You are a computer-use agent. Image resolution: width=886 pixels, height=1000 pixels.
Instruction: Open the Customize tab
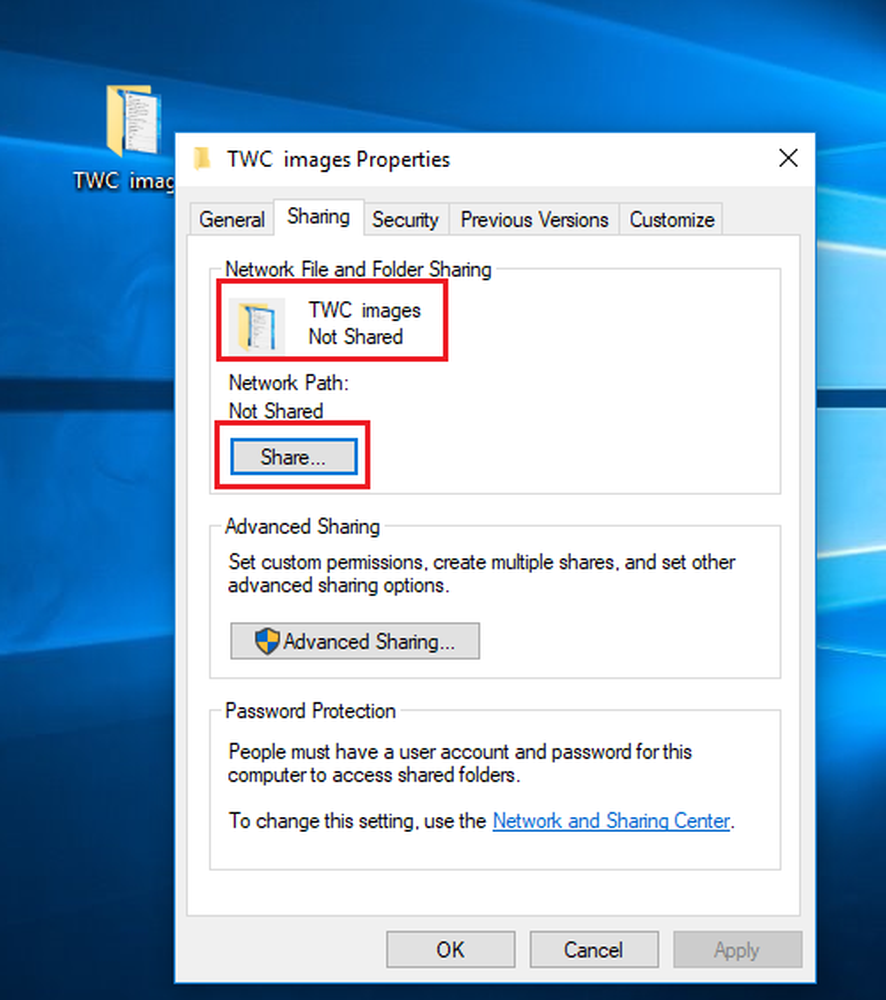[671, 220]
